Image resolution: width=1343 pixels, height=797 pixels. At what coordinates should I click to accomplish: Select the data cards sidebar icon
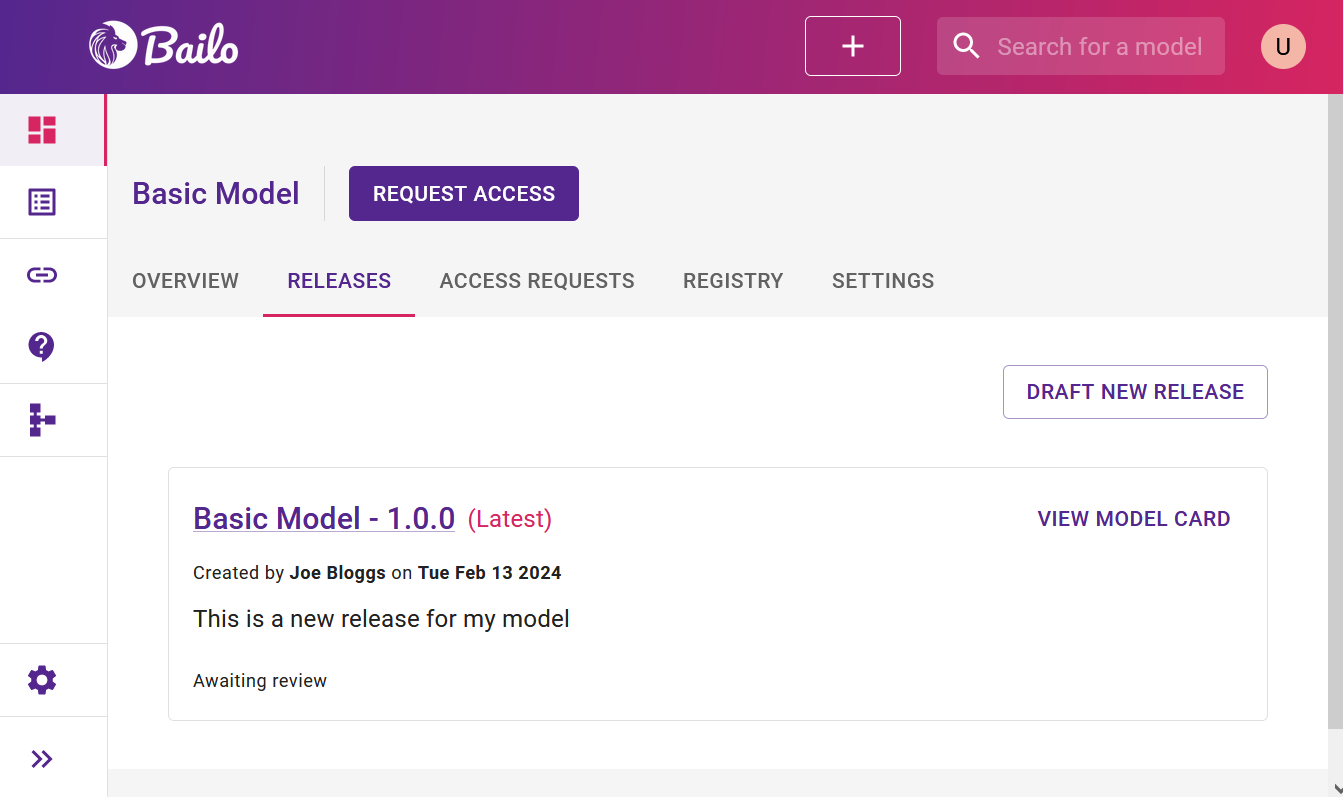coord(41,201)
